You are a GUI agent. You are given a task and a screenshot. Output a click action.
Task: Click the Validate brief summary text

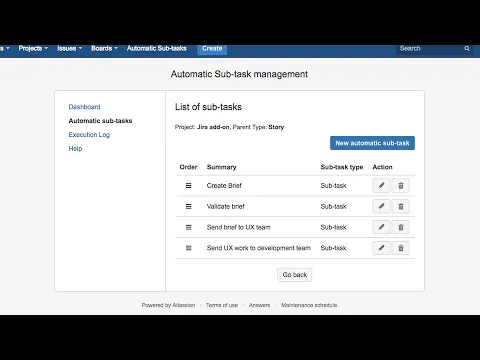(226, 207)
